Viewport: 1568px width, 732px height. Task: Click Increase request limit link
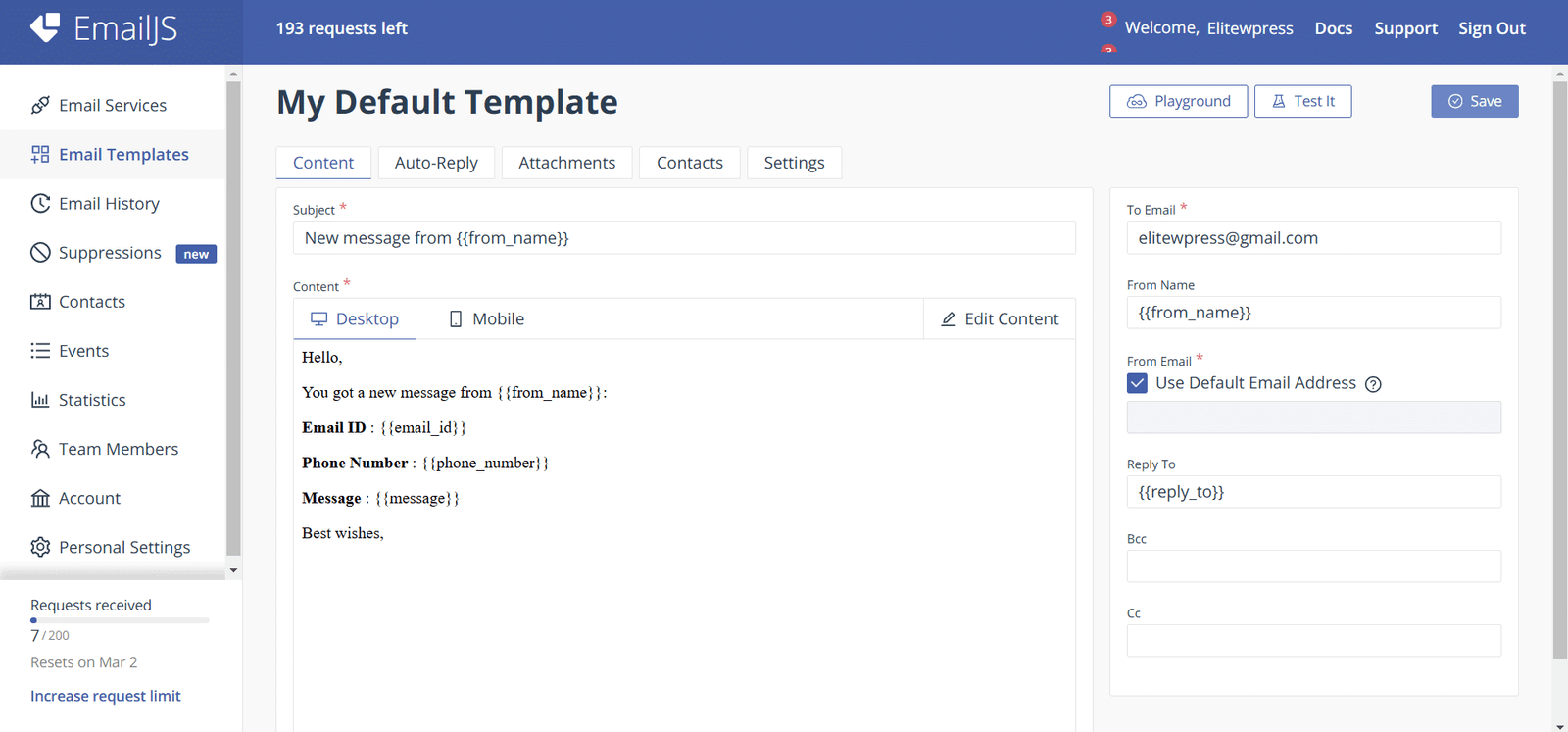click(106, 696)
